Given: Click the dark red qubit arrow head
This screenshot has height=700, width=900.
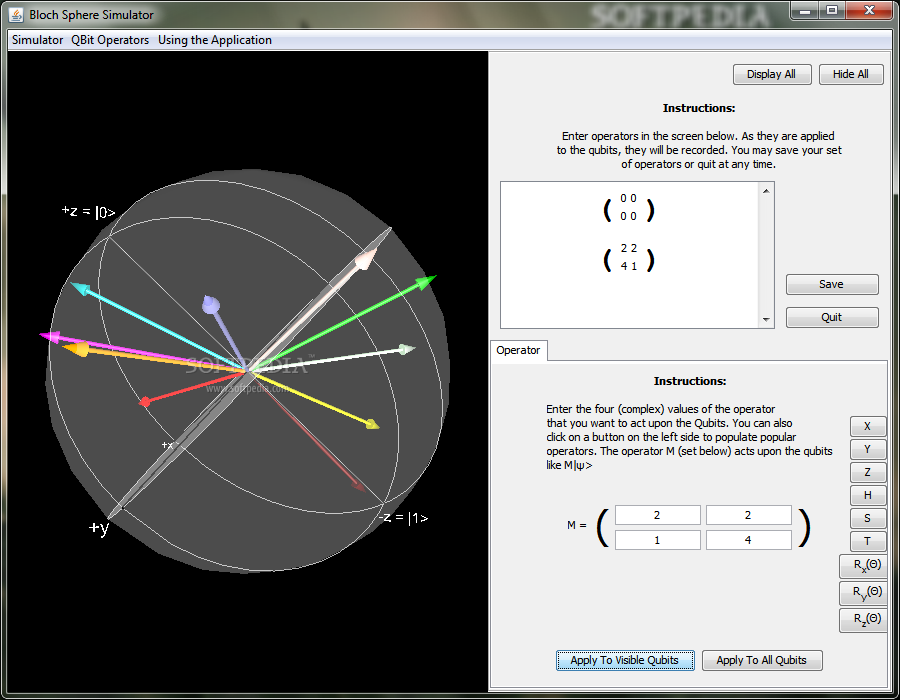Looking at the screenshot, I should pyautogui.click(x=358, y=486).
